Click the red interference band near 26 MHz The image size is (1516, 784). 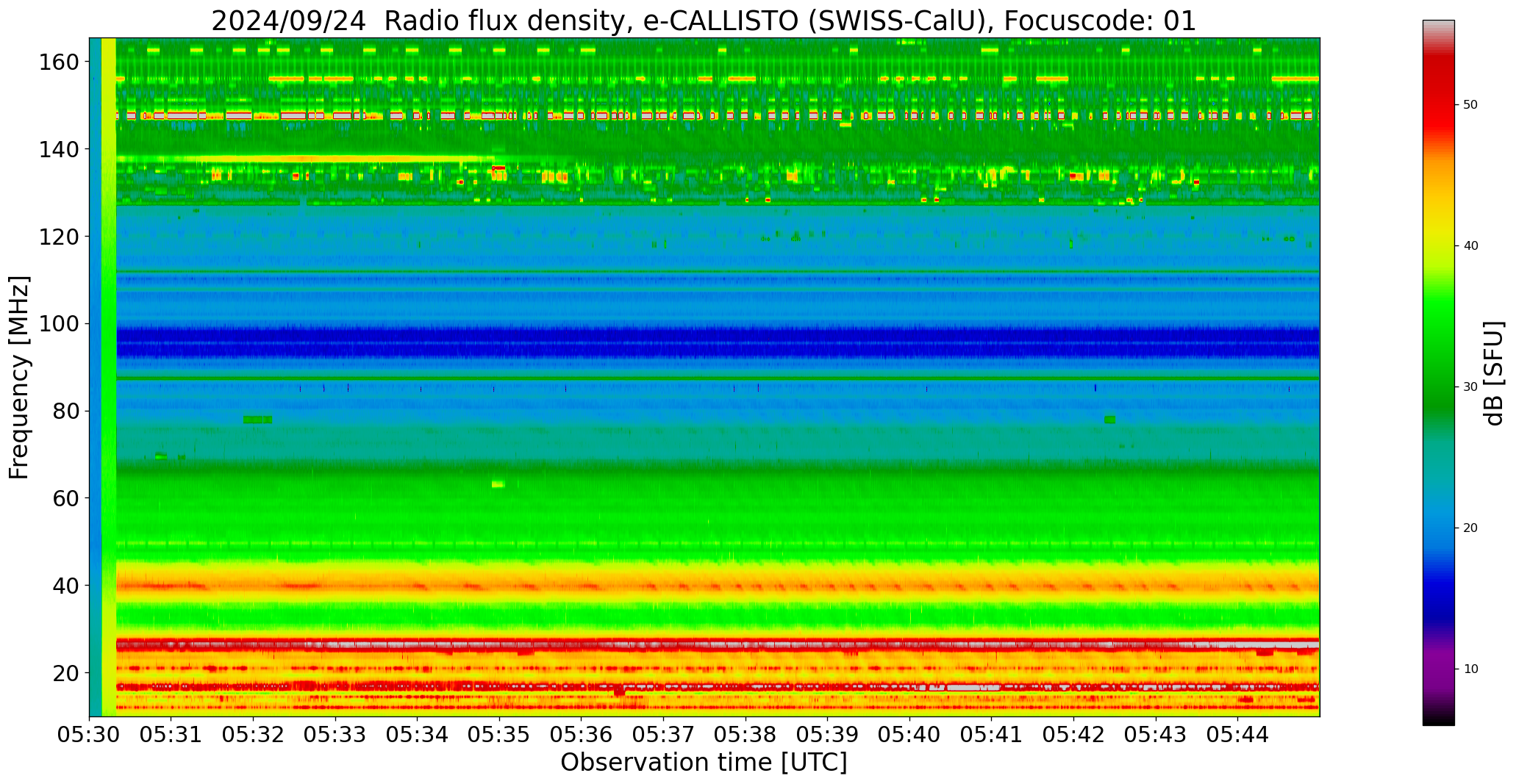click(718, 644)
